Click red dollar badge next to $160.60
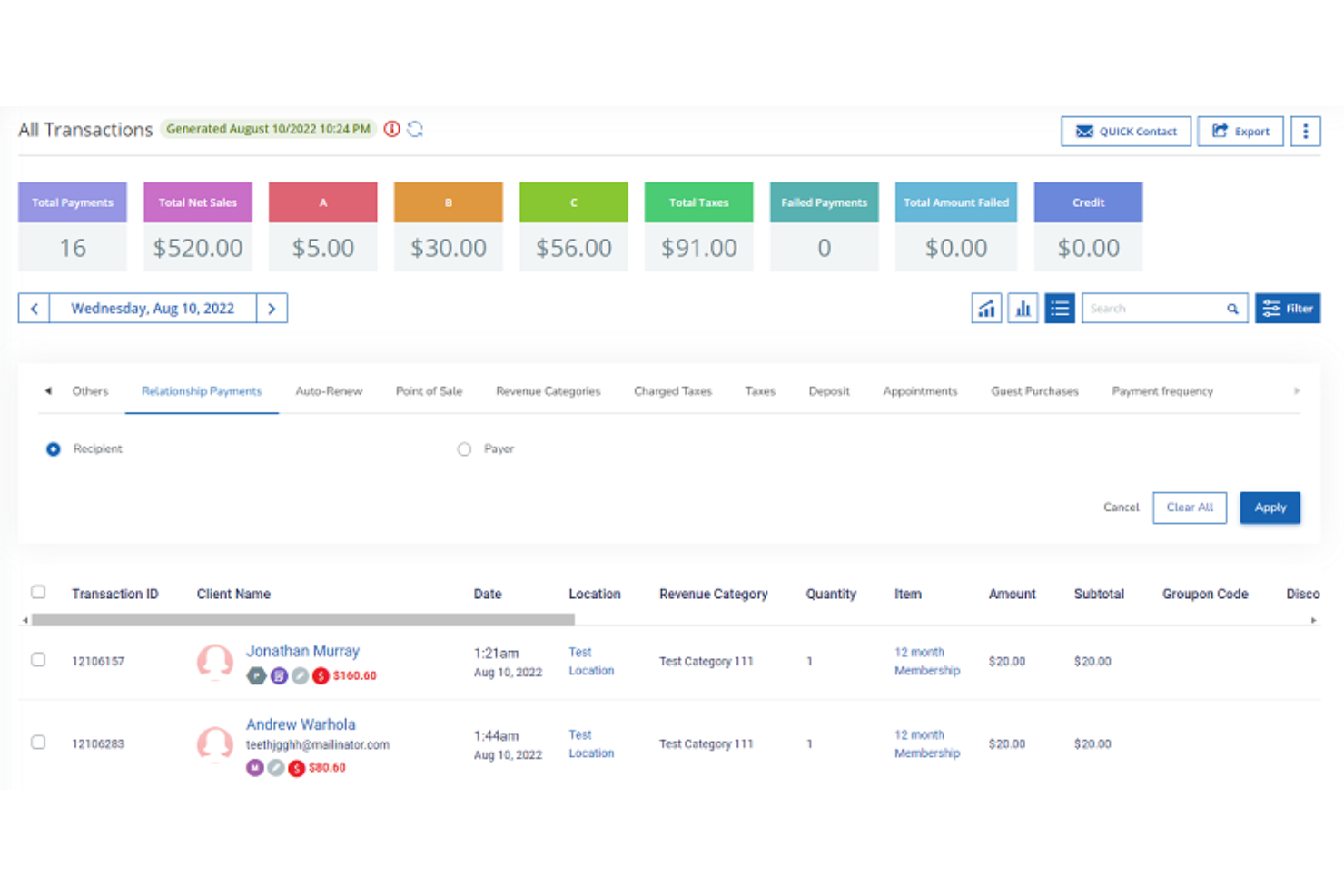The height and width of the screenshot is (896, 1344). coord(321,675)
